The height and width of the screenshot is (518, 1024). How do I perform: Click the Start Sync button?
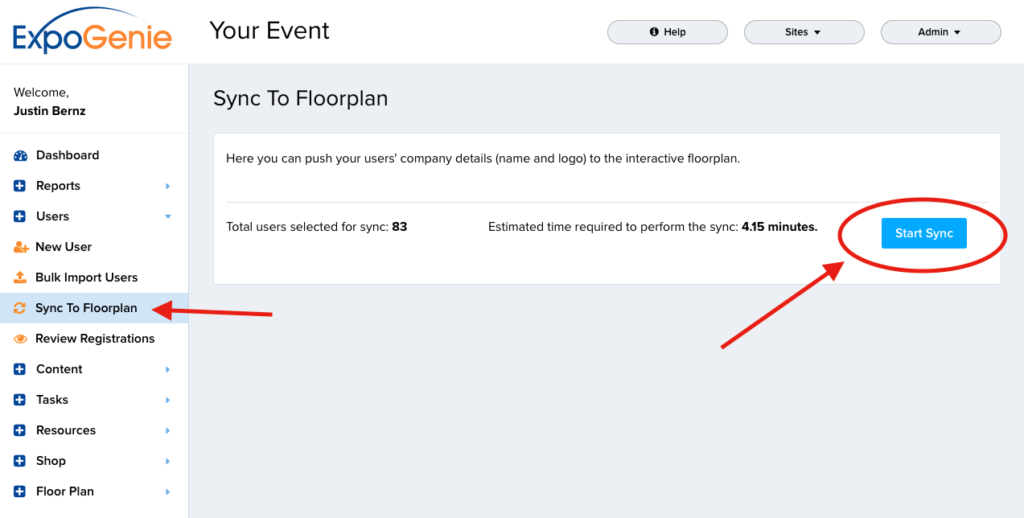coord(923,233)
